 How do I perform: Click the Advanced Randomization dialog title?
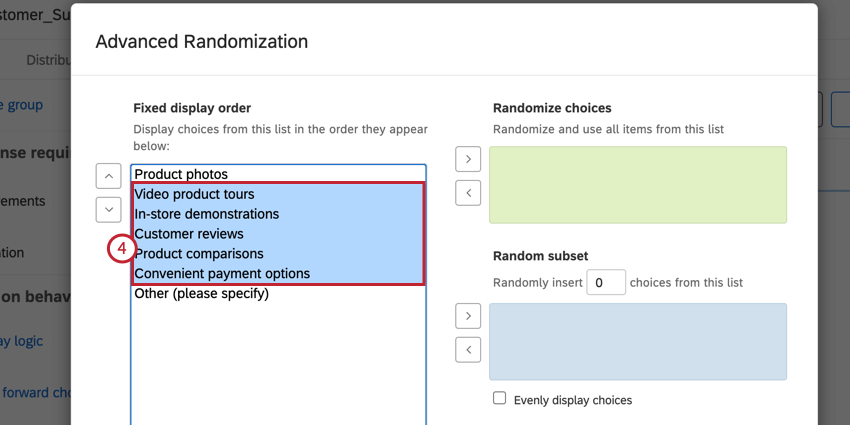pos(201,42)
